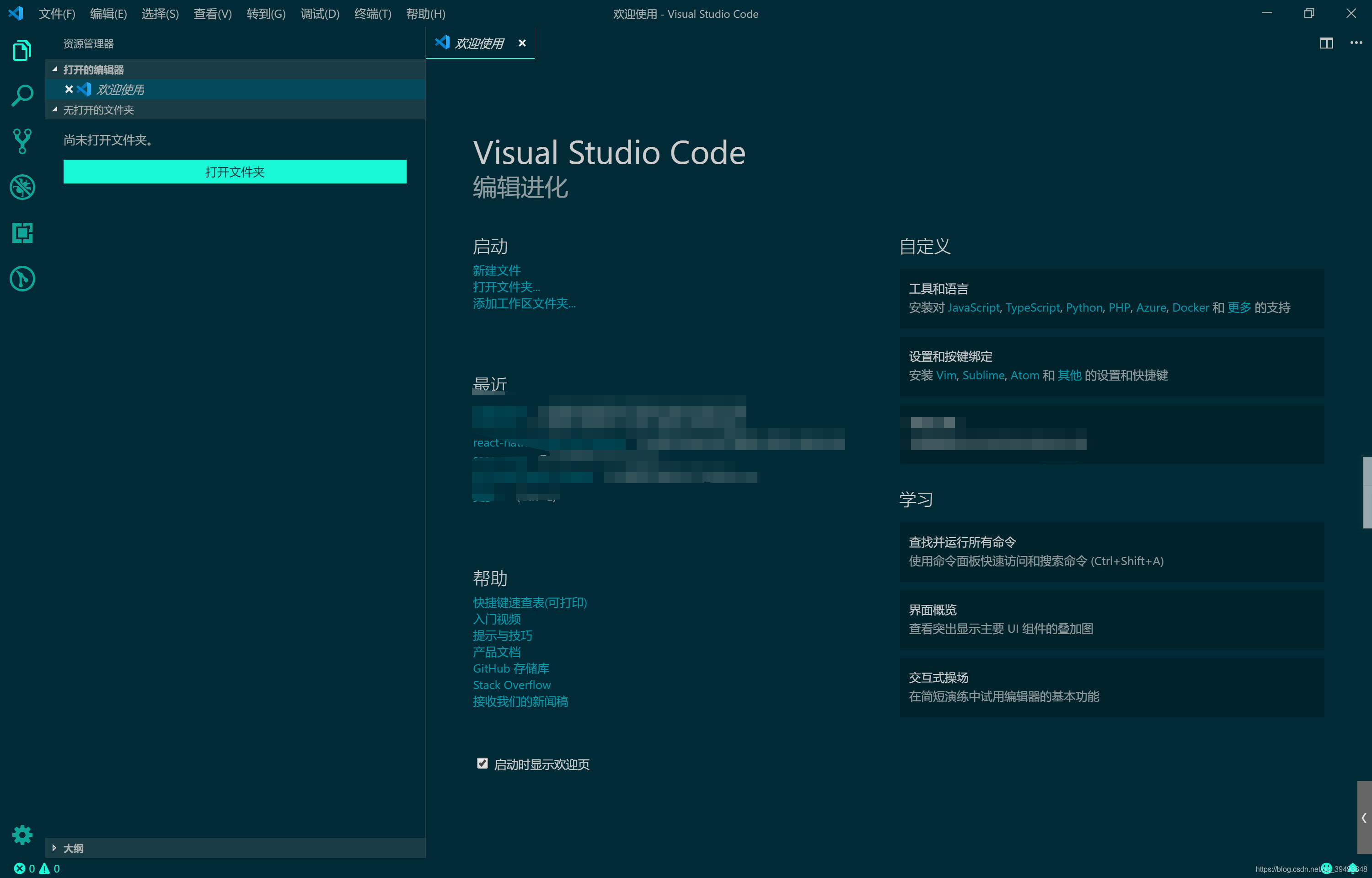Click the 新建文件 link
Viewport: 1372px width, 878px height.
(496, 270)
